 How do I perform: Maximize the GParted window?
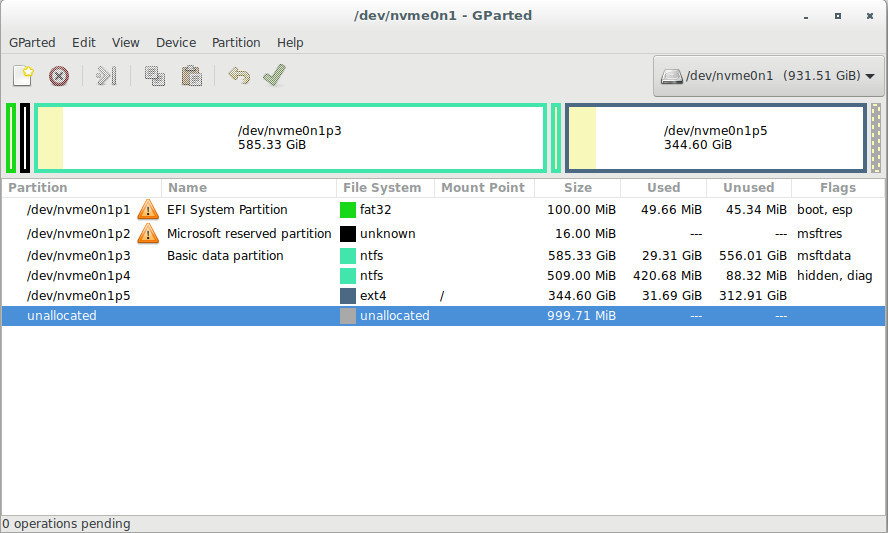coord(838,16)
